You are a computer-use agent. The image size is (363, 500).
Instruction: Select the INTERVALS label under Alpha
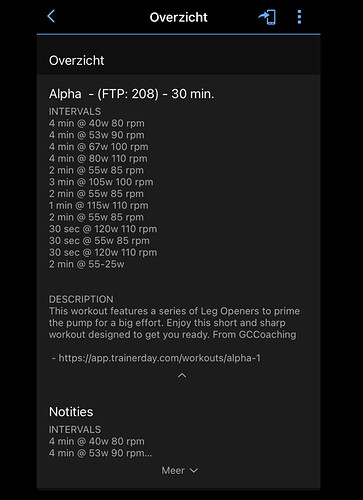pyautogui.click(x=75, y=111)
